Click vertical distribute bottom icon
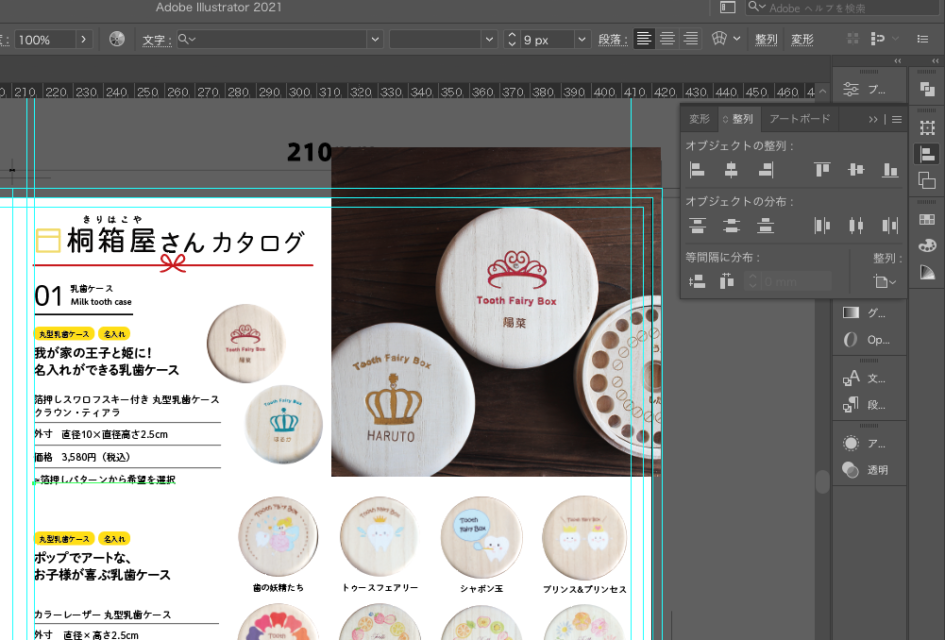The image size is (945, 640). tap(765, 226)
